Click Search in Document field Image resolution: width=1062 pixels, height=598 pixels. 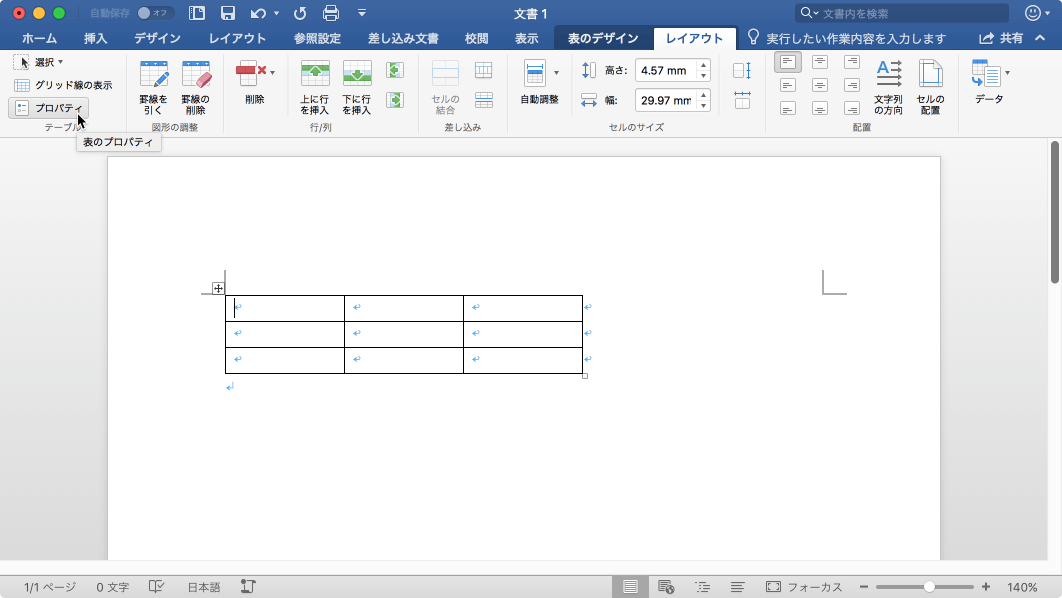coord(901,13)
